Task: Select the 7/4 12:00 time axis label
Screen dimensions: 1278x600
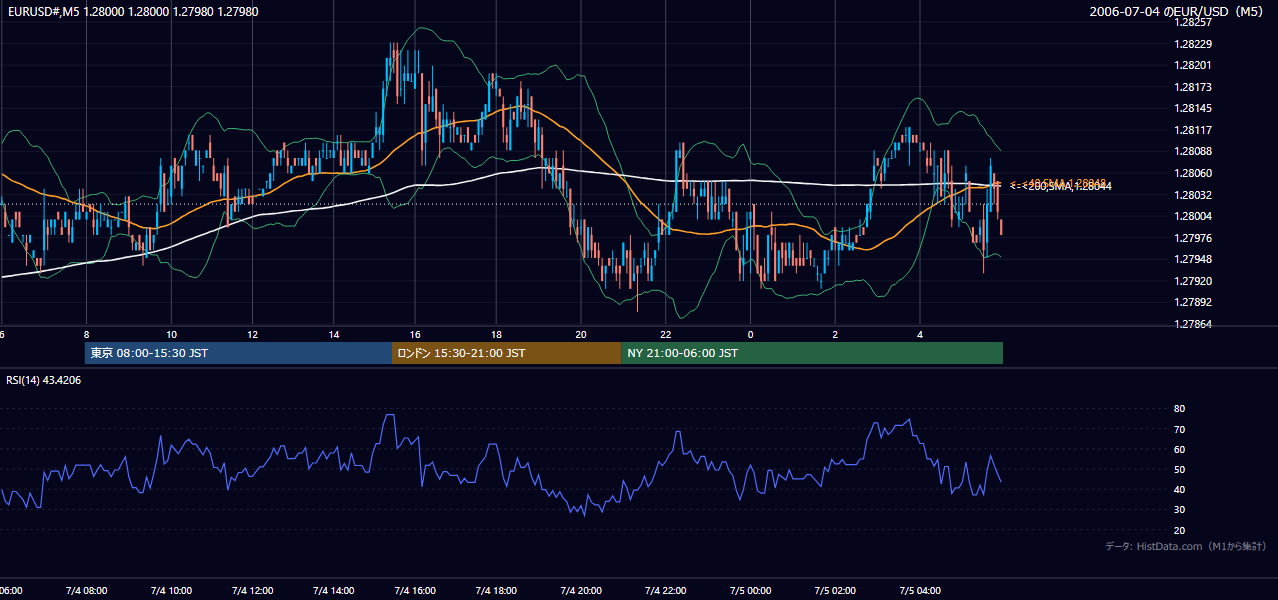Action: click(252, 590)
